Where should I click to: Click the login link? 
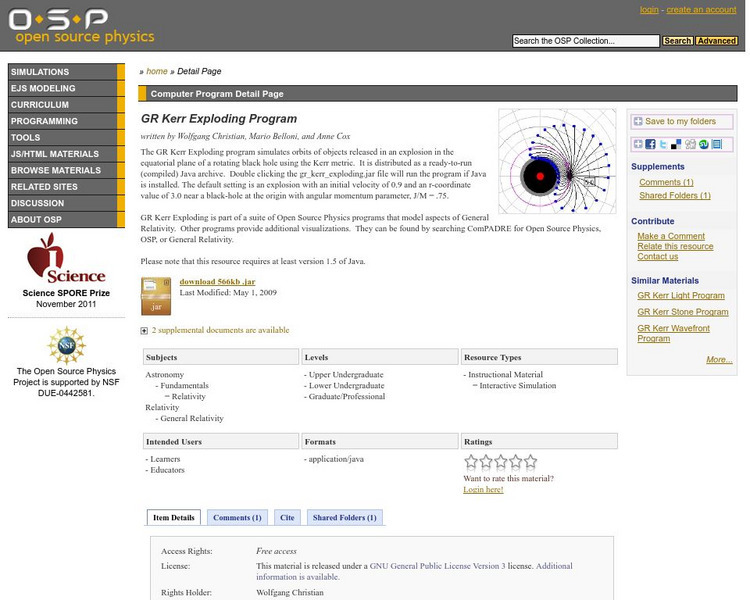pyautogui.click(x=649, y=10)
